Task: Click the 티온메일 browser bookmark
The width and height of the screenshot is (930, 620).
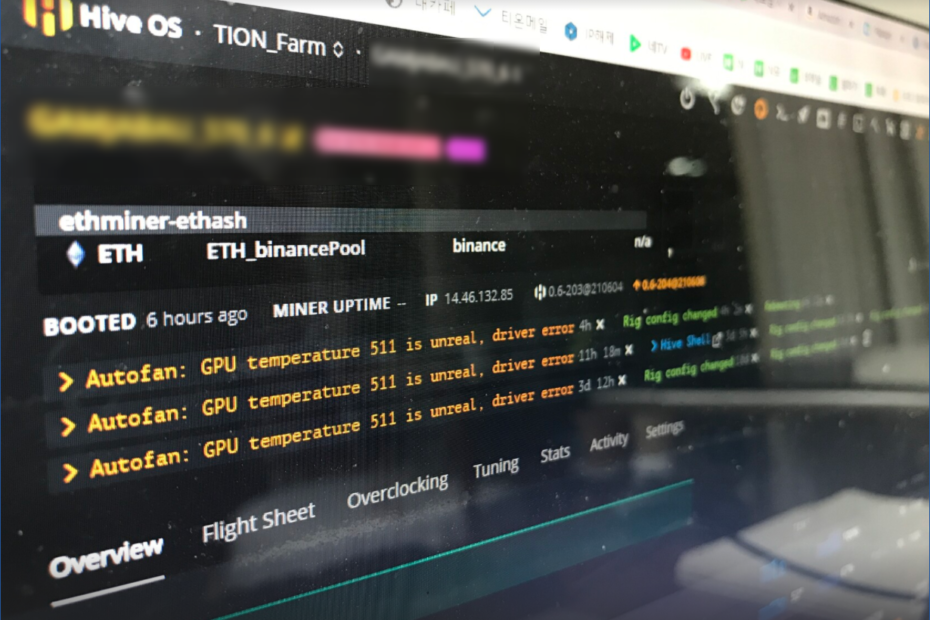Action: (524, 20)
